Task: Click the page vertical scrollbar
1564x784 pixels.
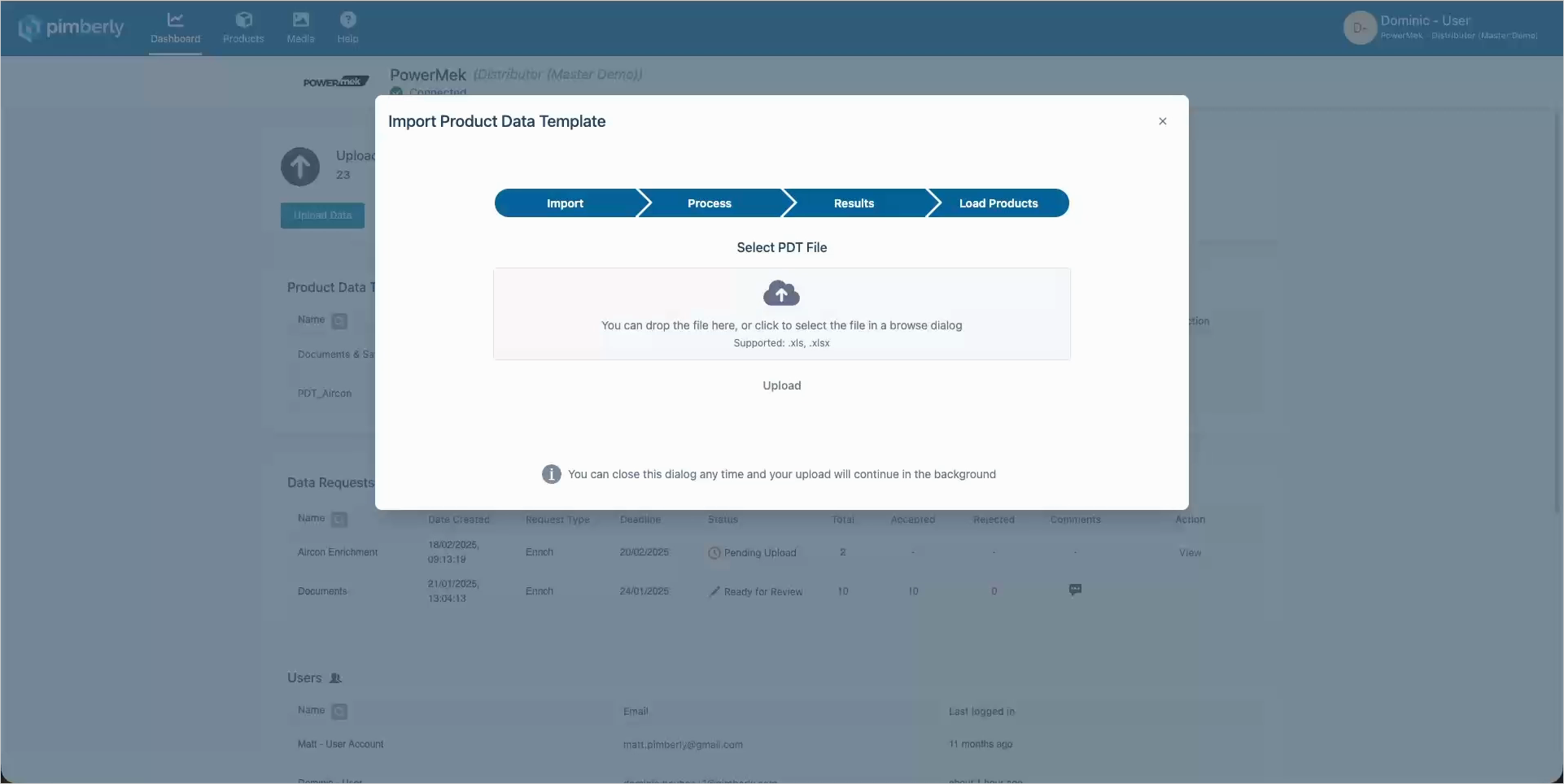Action: [x=1557, y=313]
